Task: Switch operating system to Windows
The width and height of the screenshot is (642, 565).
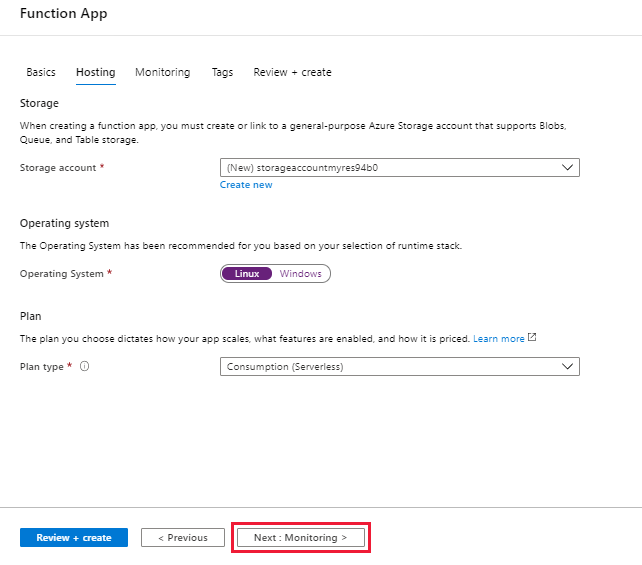Action: pyautogui.click(x=300, y=274)
